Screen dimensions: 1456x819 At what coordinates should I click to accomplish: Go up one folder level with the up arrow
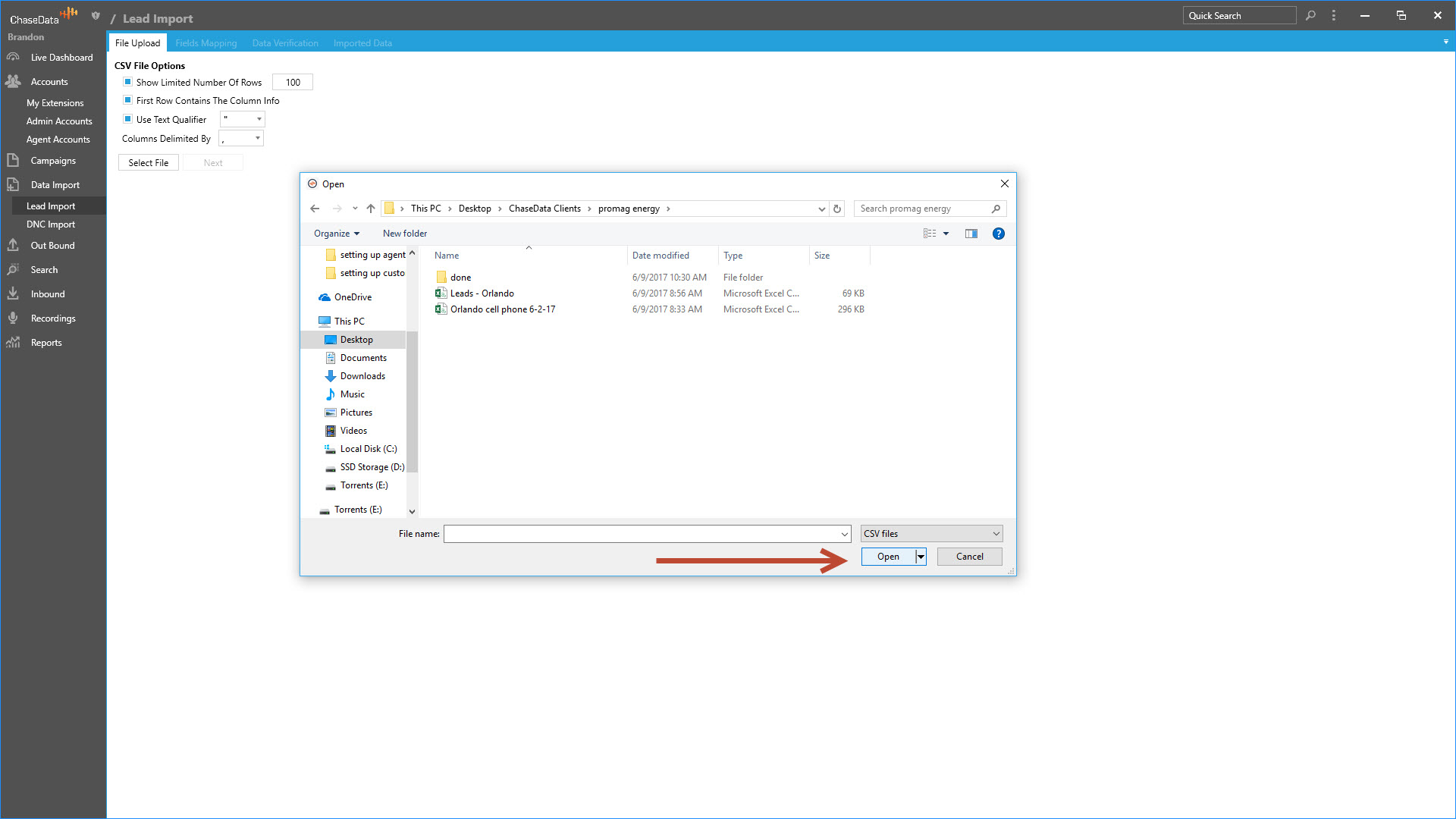tap(371, 209)
